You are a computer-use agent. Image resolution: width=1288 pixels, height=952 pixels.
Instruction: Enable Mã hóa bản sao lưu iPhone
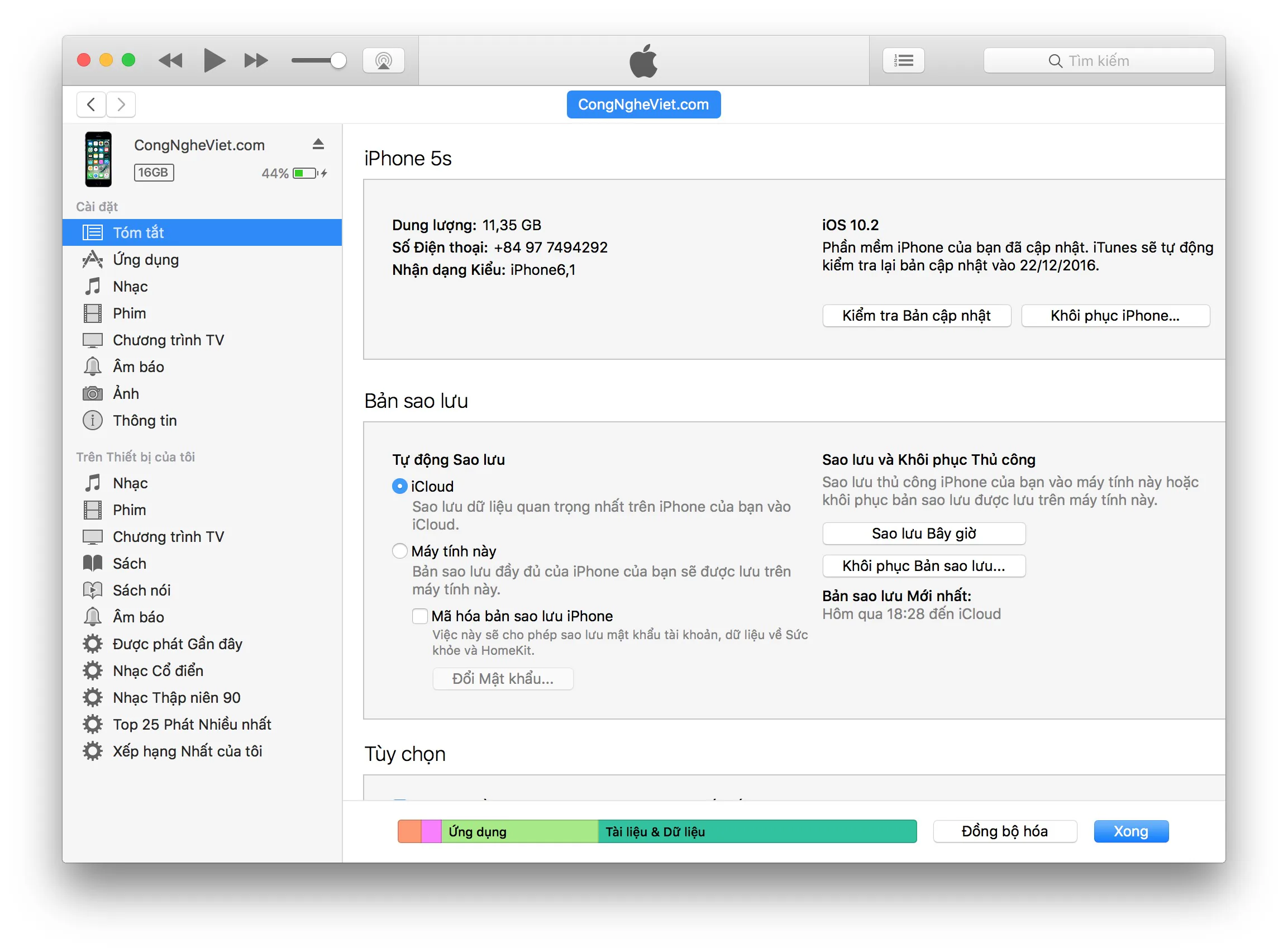point(420,616)
